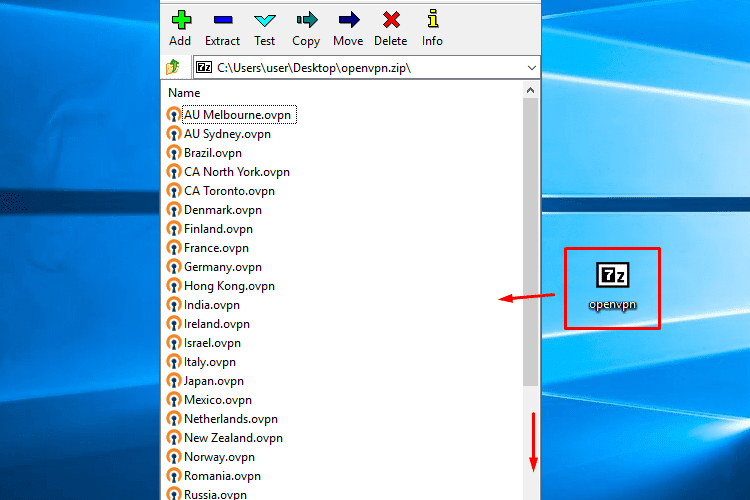The image size is (750, 500).
Task: Click the 7z icon in address bar
Action: point(204,67)
